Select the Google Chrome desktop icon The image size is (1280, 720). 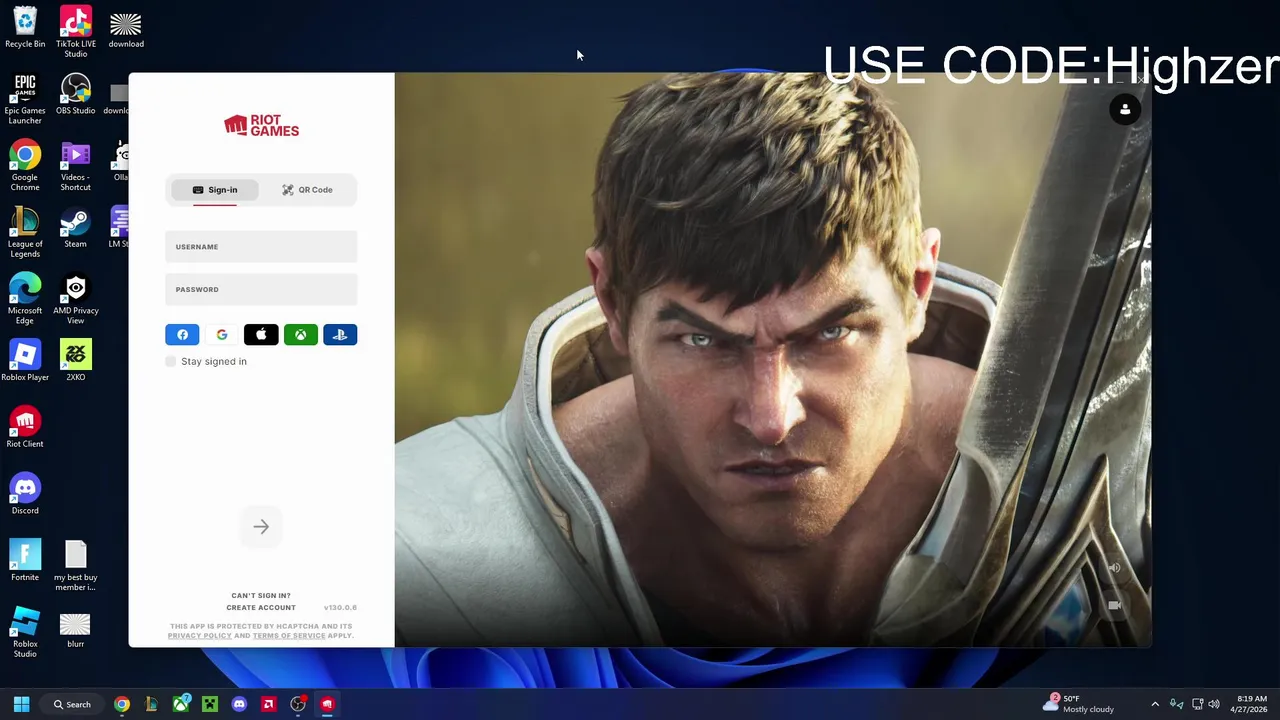pos(25,166)
